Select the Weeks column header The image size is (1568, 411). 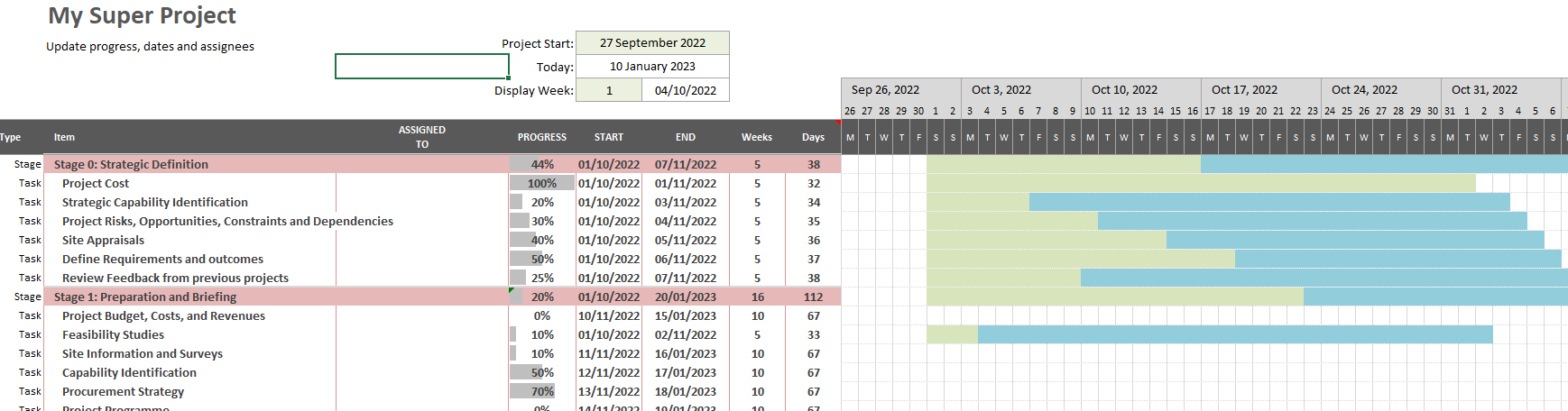click(756, 138)
